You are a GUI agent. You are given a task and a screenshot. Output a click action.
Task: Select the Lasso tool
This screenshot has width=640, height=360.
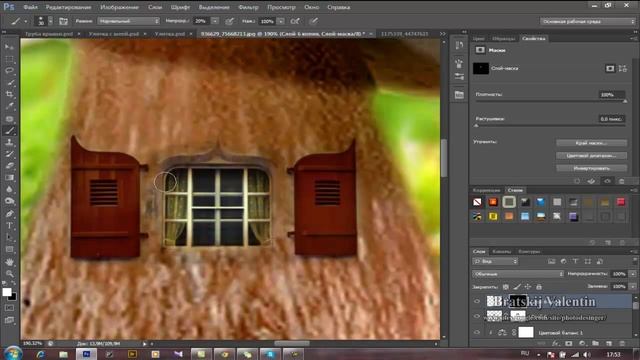(9, 71)
